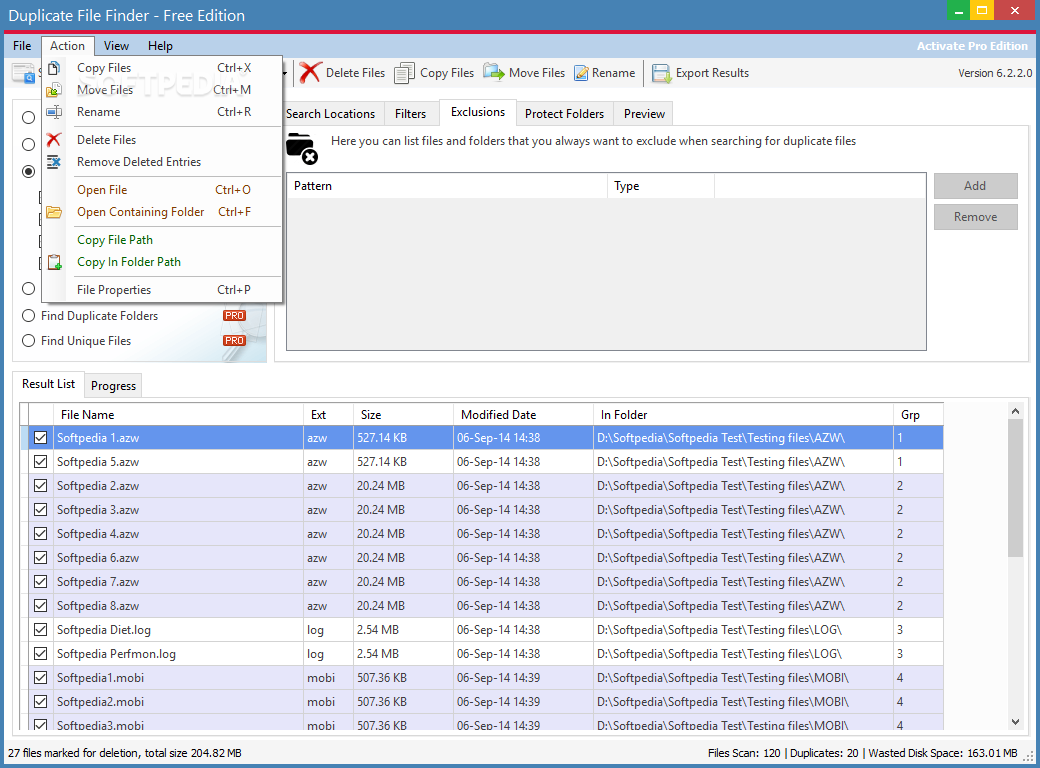Uncheck Softpedia Diet.log checkbox
The height and width of the screenshot is (768, 1040).
40,629
